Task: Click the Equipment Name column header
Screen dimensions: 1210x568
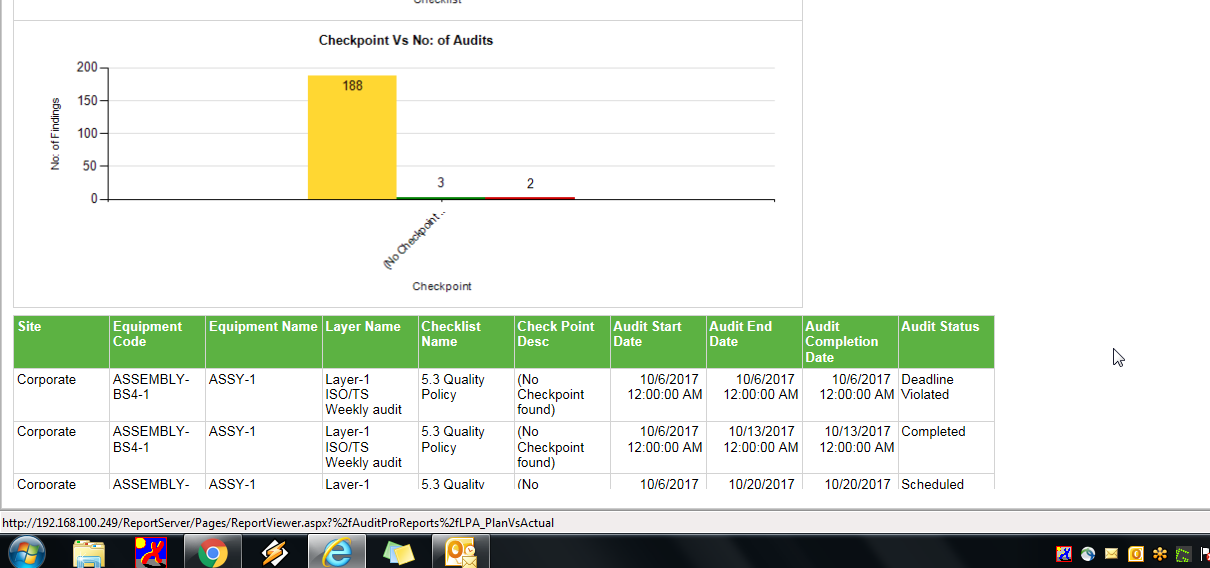Action: coord(263,342)
